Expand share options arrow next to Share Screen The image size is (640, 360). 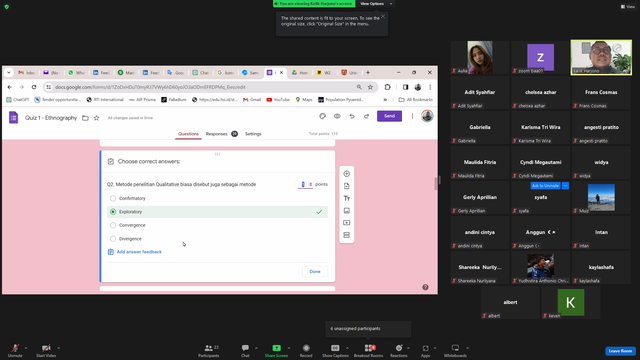[x=289, y=348]
